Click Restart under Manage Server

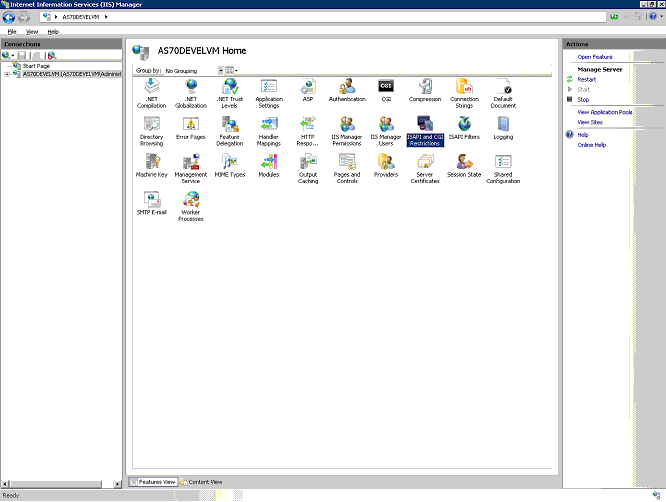click(x=587, y=79)
